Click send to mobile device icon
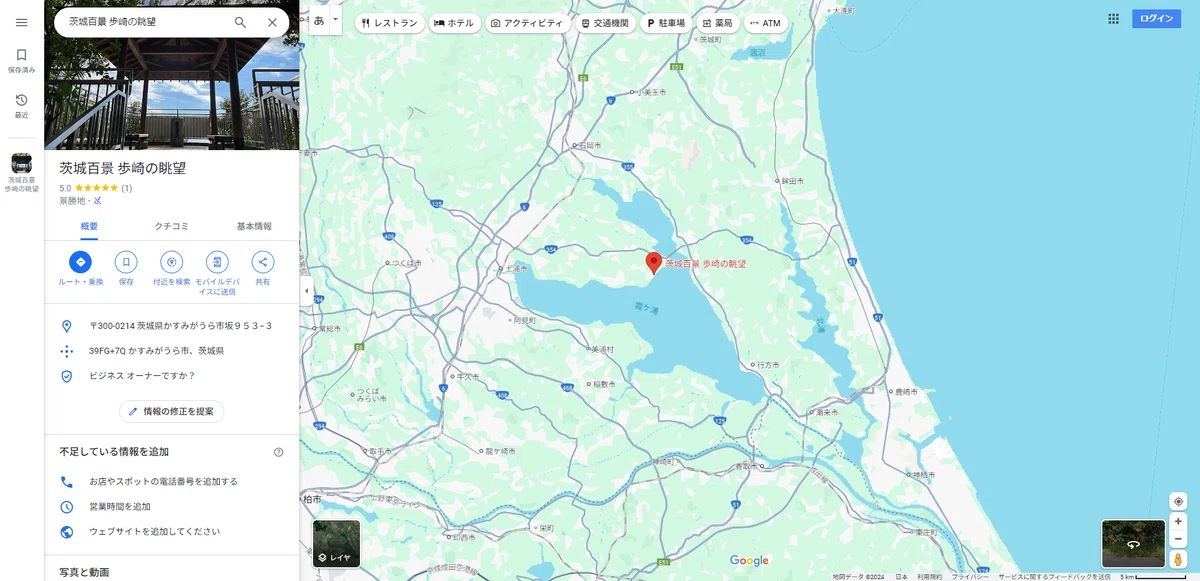This screenshot has height=581, width=1200. (217, 262)
